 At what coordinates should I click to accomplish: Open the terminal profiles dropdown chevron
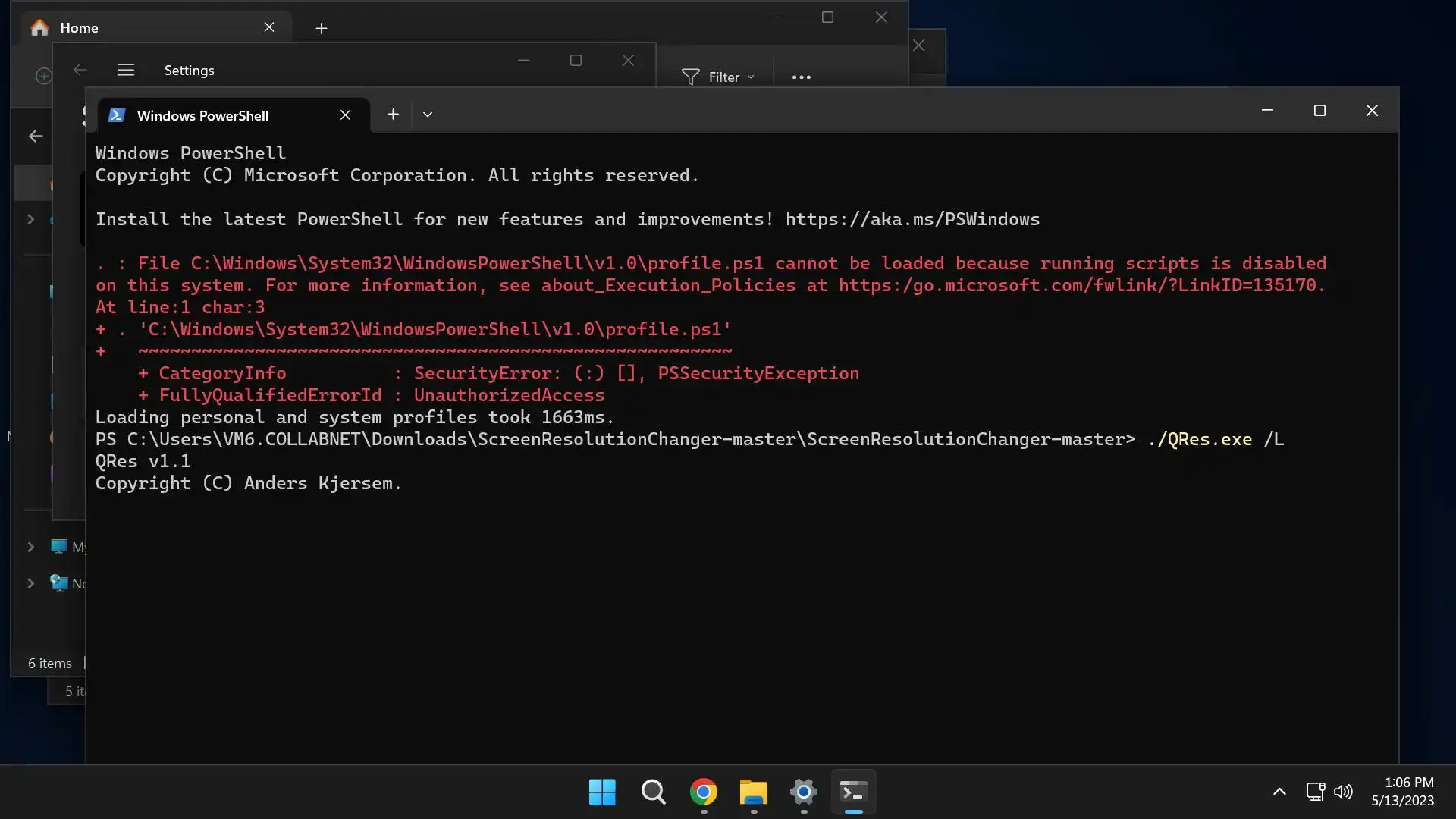pos(428,115)
